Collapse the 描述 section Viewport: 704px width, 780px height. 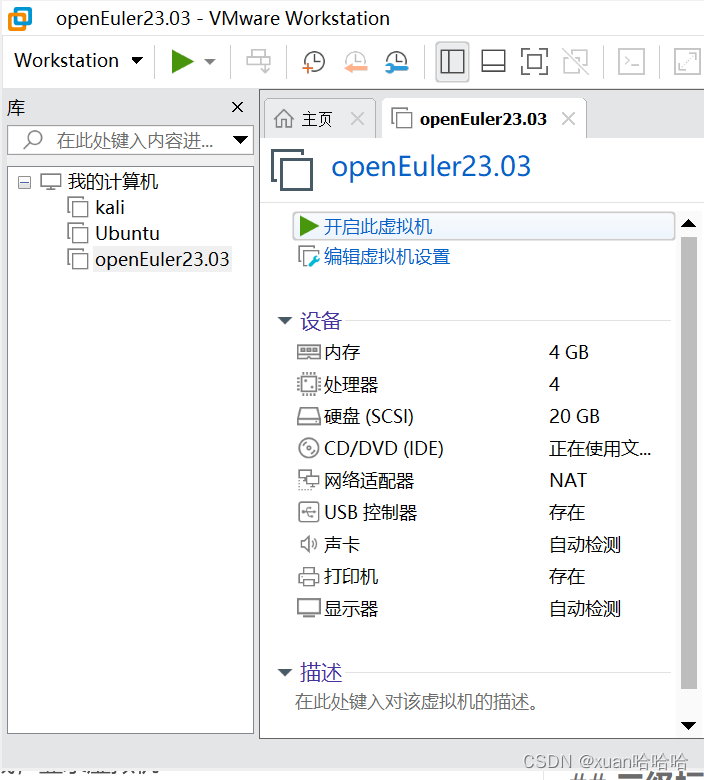tap(285, 673)
